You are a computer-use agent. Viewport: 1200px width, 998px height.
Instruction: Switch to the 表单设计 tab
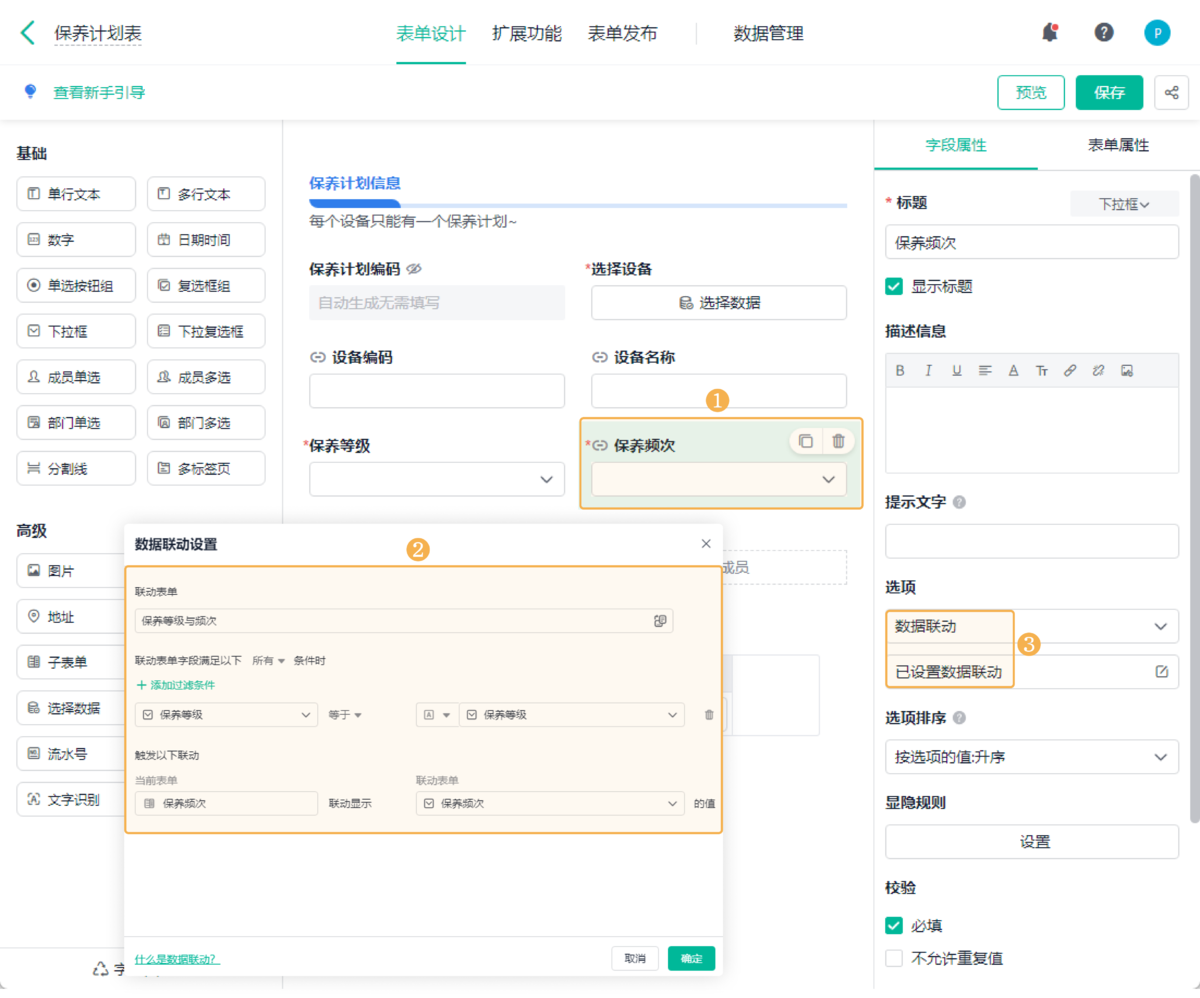(x=431, y=33)
